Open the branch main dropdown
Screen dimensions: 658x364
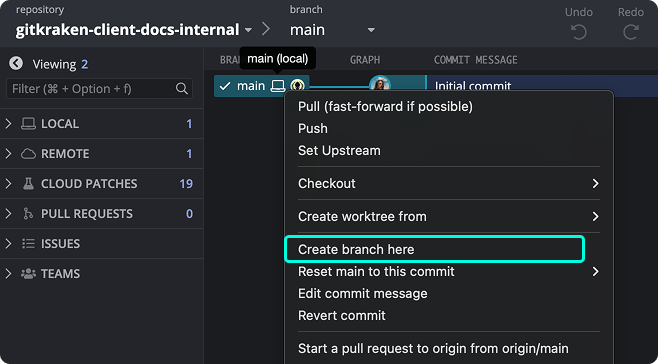371,30
